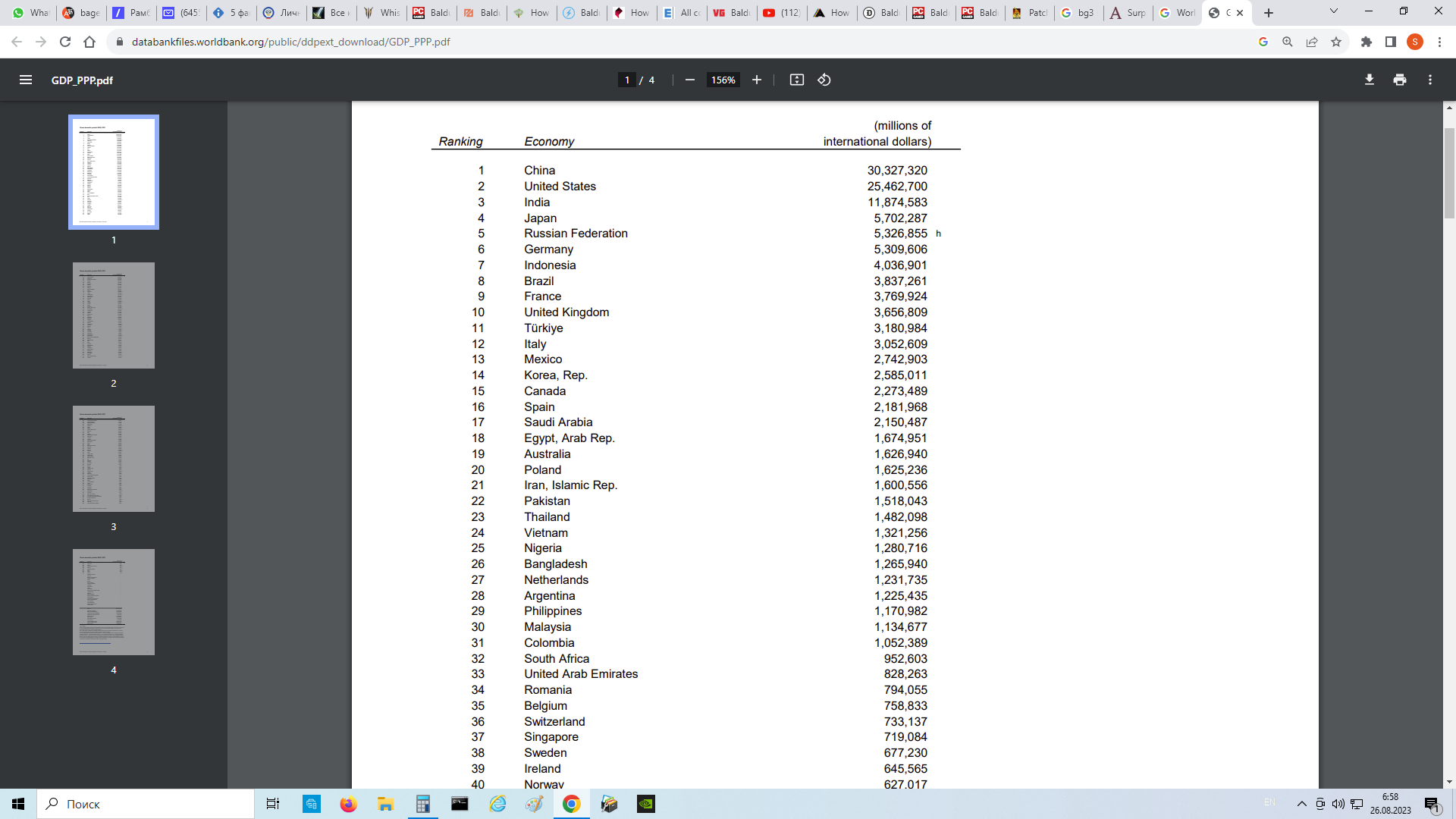
Task: Bookmark this page with star icon
Action: (1336, 42)
